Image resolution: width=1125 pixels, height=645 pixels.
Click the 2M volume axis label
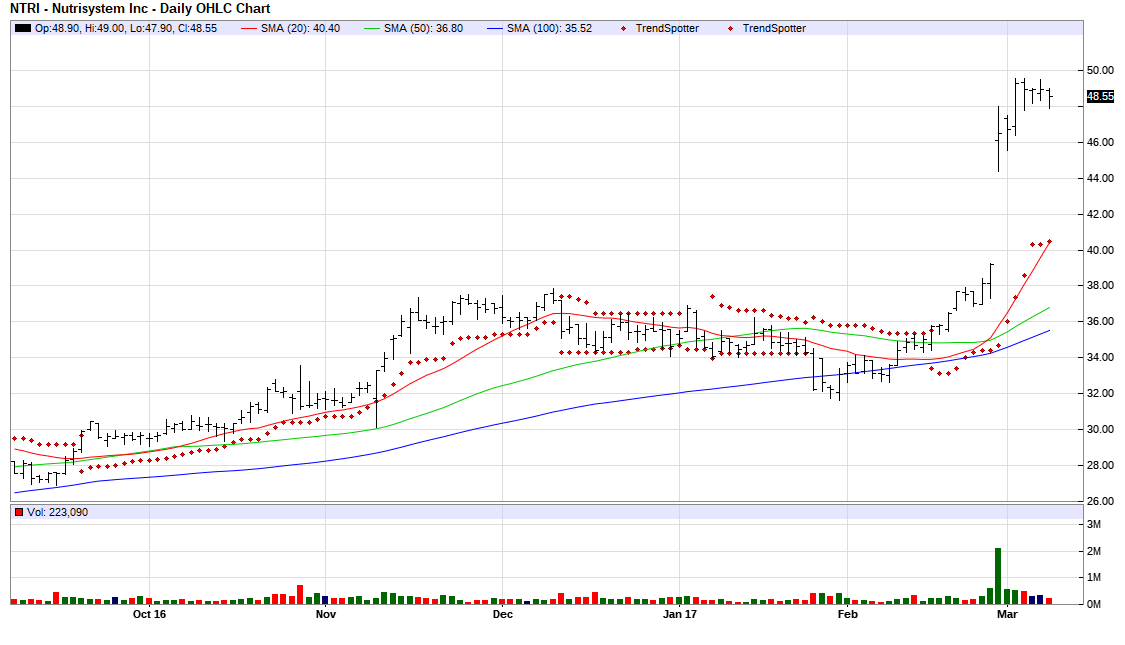(1093, 551)
